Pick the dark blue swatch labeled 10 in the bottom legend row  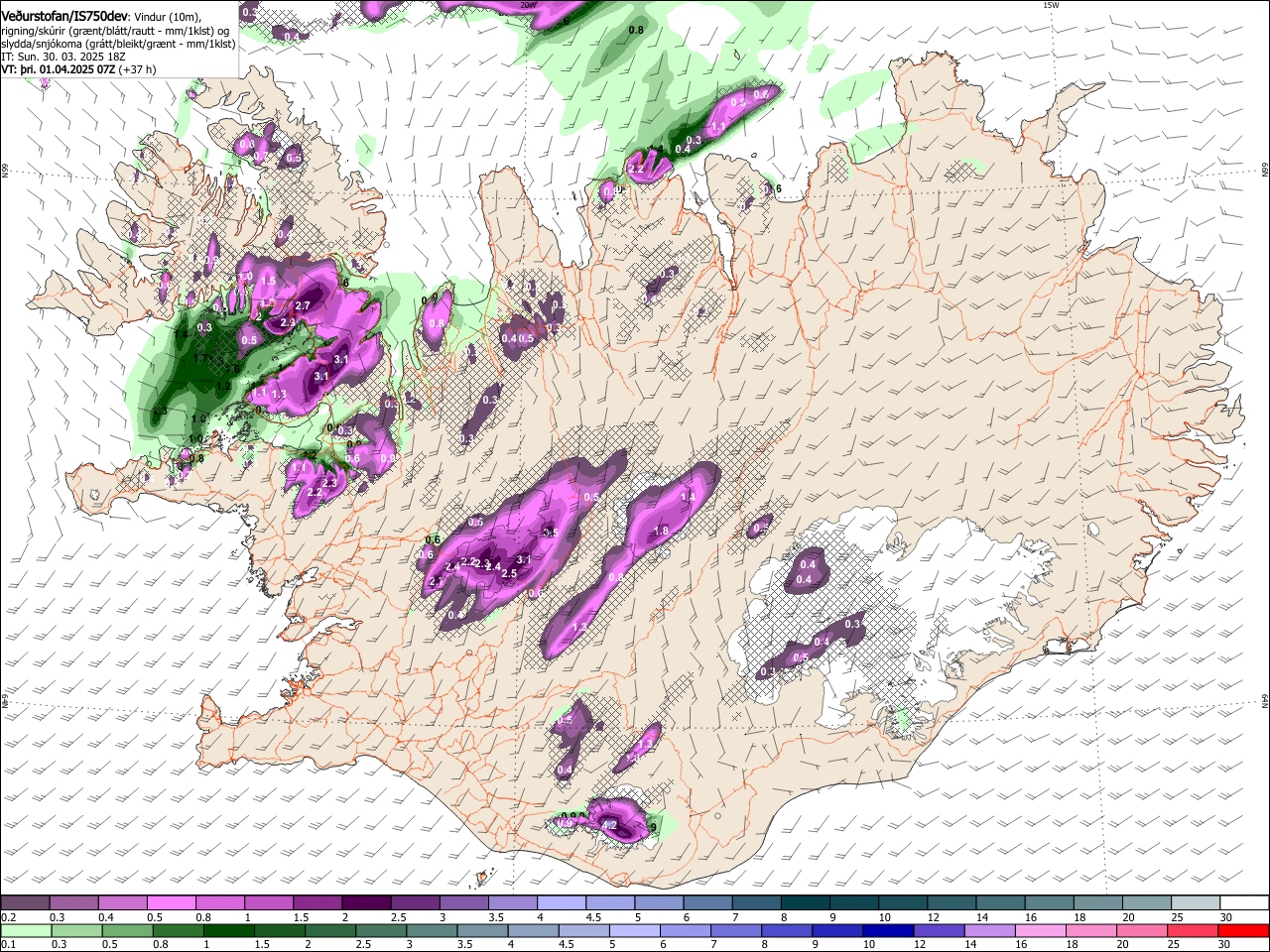(x=888, y=930)
